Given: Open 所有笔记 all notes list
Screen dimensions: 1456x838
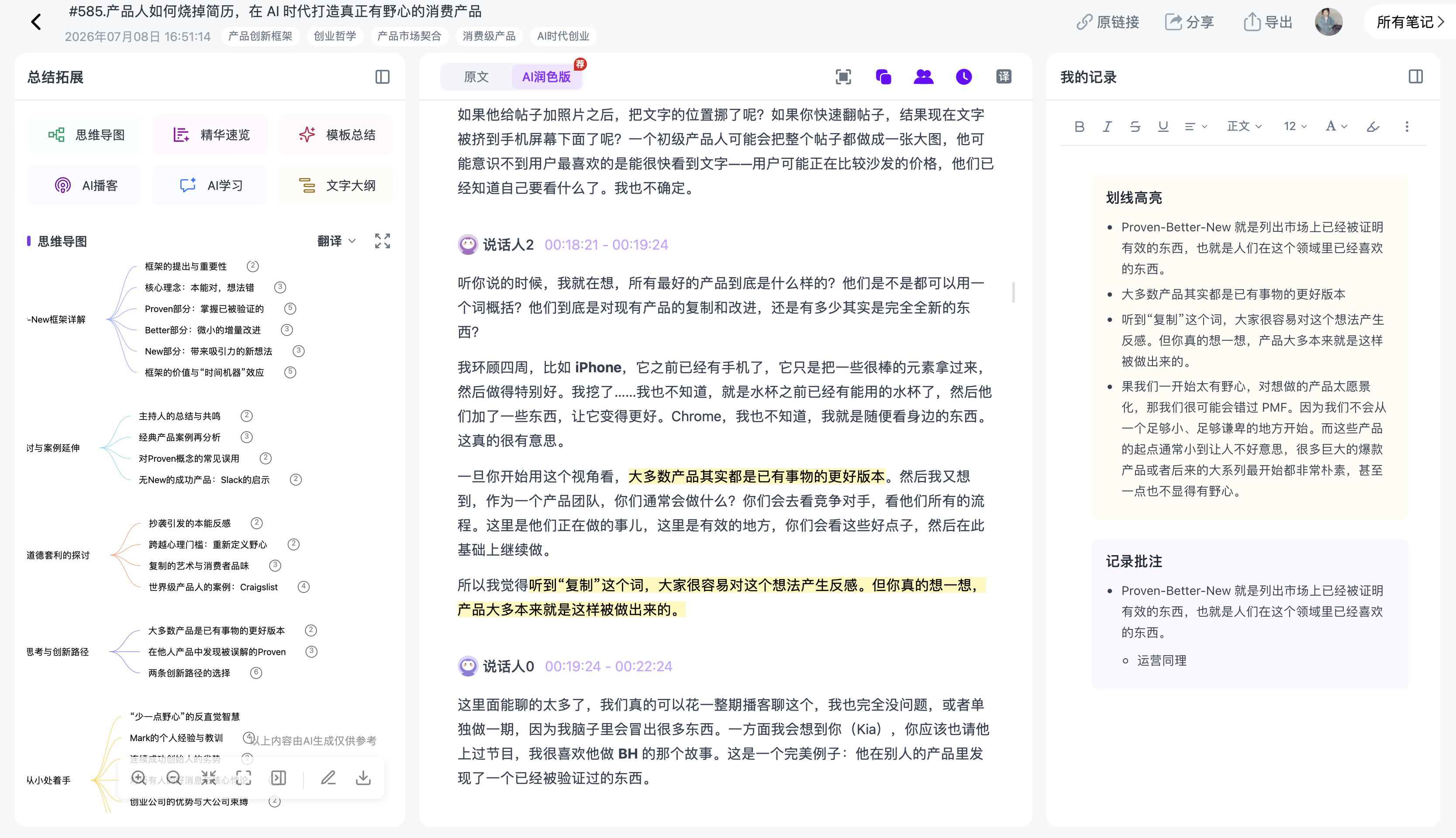Looking at the screenshot, I should tap(1410, 22).
